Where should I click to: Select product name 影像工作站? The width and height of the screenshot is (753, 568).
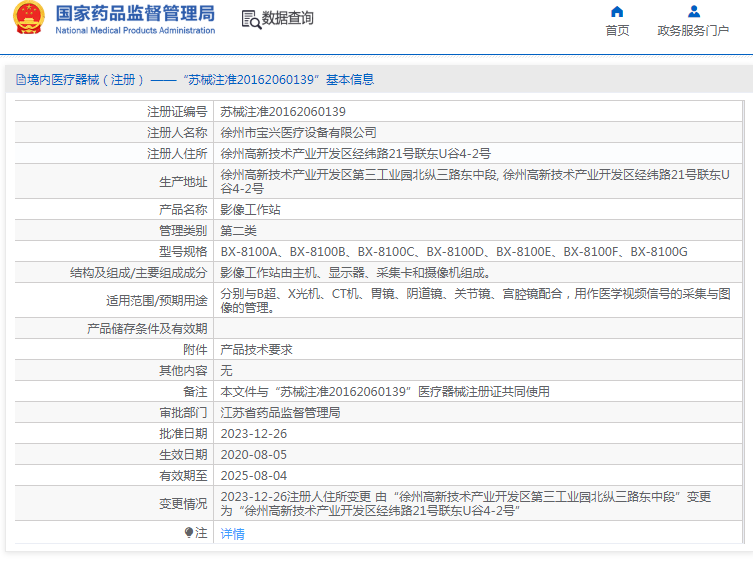click(250, 210)
